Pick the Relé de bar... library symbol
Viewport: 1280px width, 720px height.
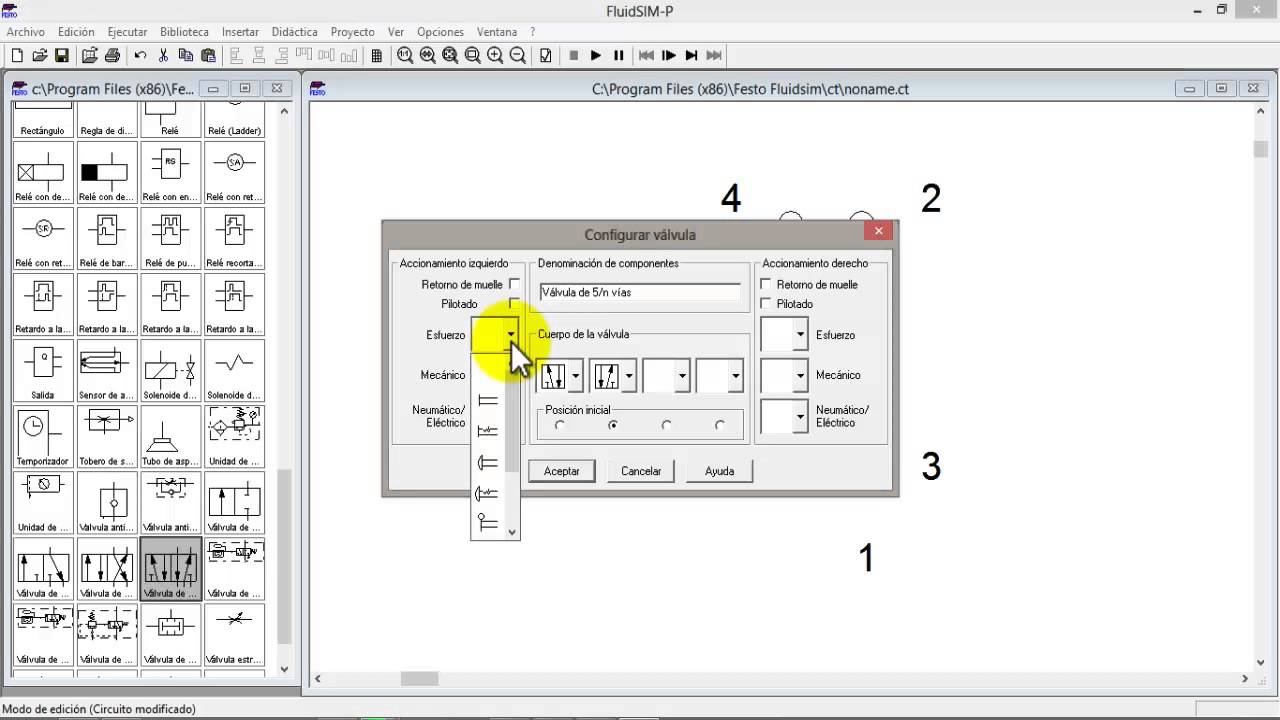(x=106, y=239)
